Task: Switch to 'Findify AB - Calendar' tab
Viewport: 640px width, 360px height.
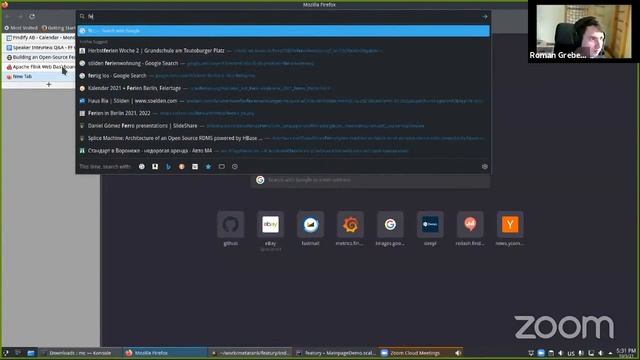Action: (x=40, y=38)
